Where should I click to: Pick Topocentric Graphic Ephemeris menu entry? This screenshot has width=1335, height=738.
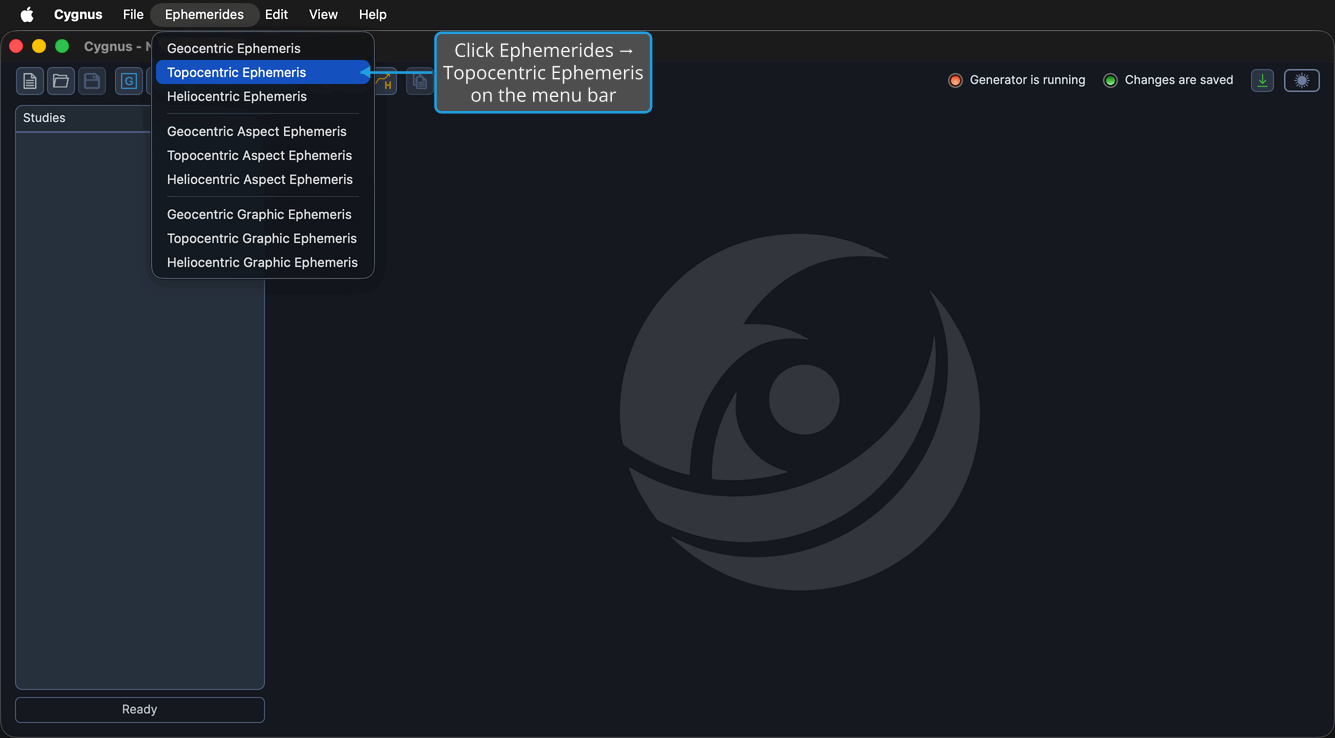coord(263,238)
